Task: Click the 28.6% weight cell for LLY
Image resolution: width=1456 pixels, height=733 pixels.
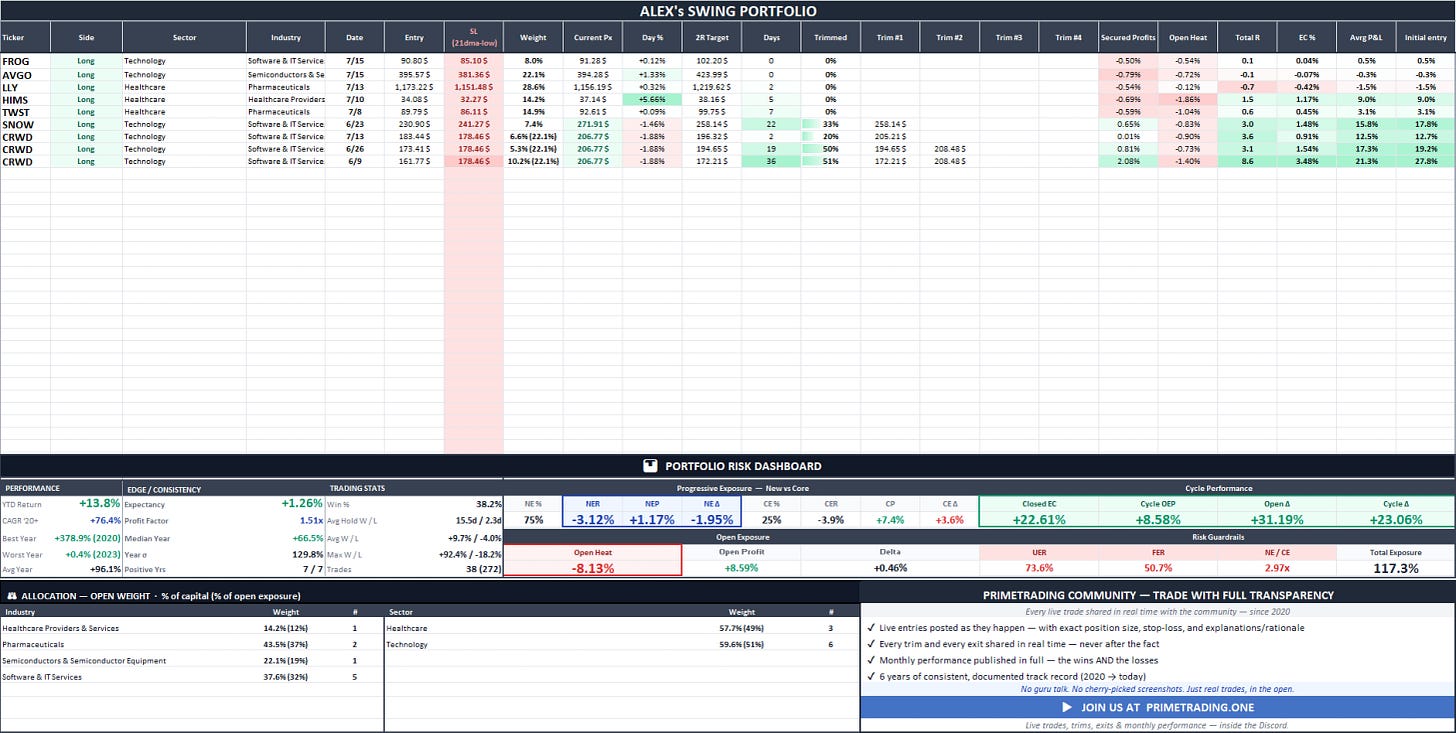Action: click(533, 86)
